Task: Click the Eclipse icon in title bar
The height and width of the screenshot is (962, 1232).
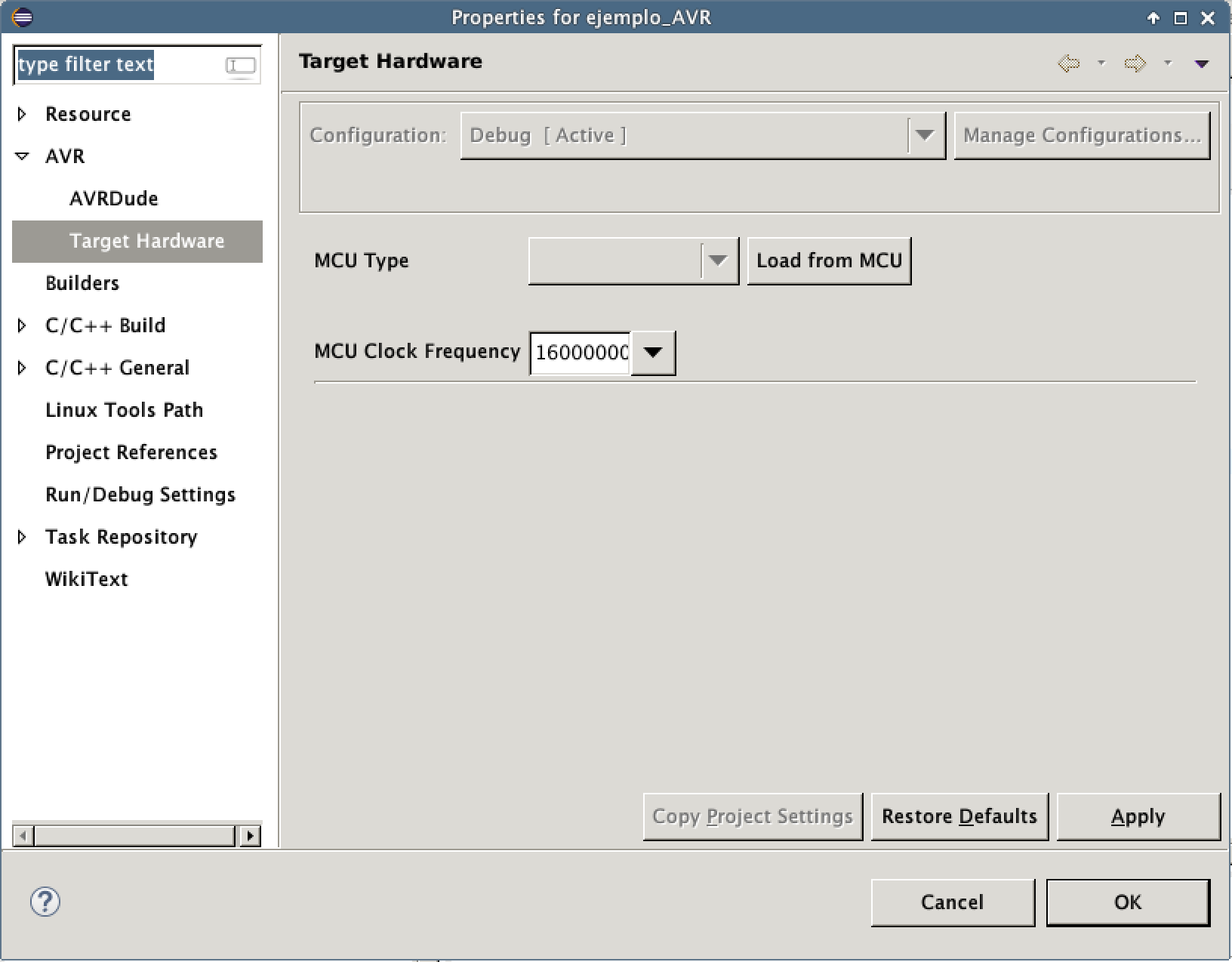Action: (22, 17)
